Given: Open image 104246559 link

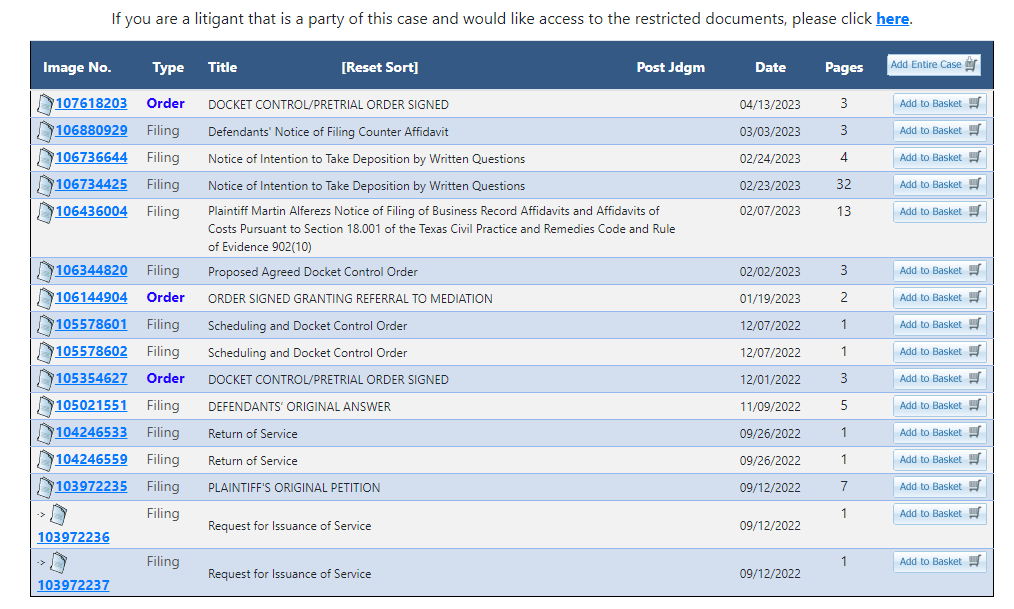Looking at the screenshot, I should 91,460.
